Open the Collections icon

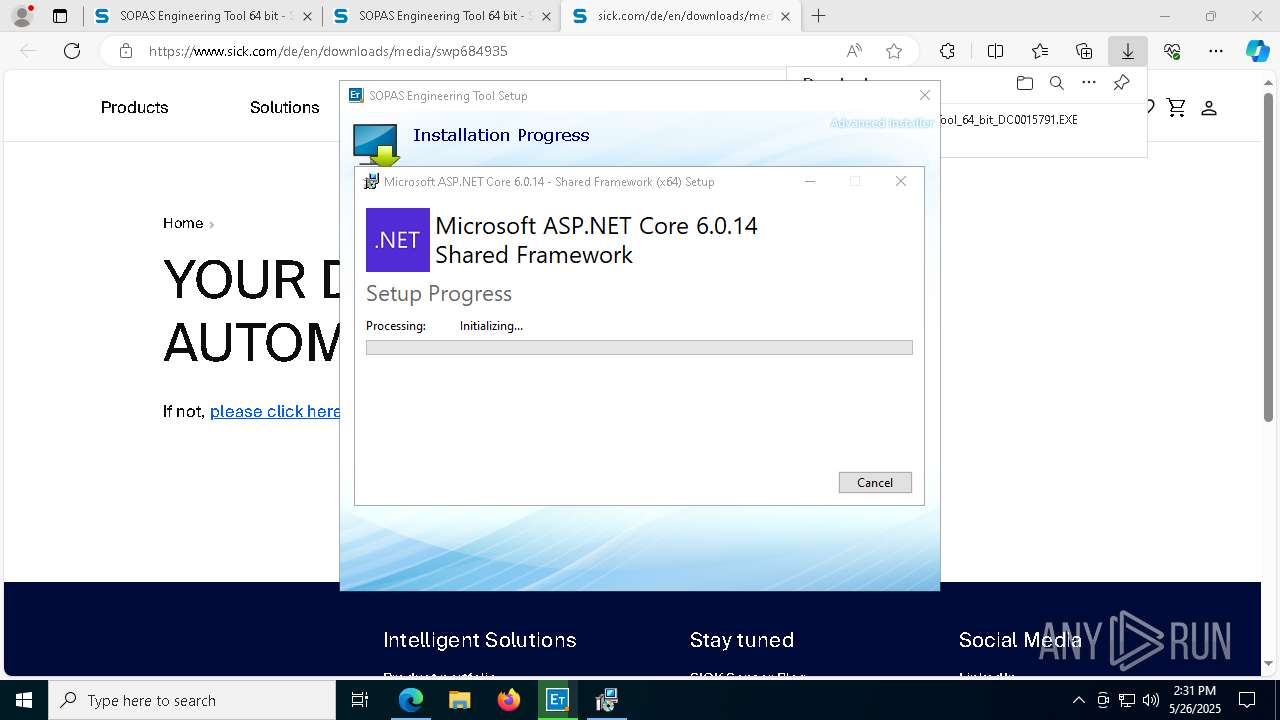tap(1084, 51)
